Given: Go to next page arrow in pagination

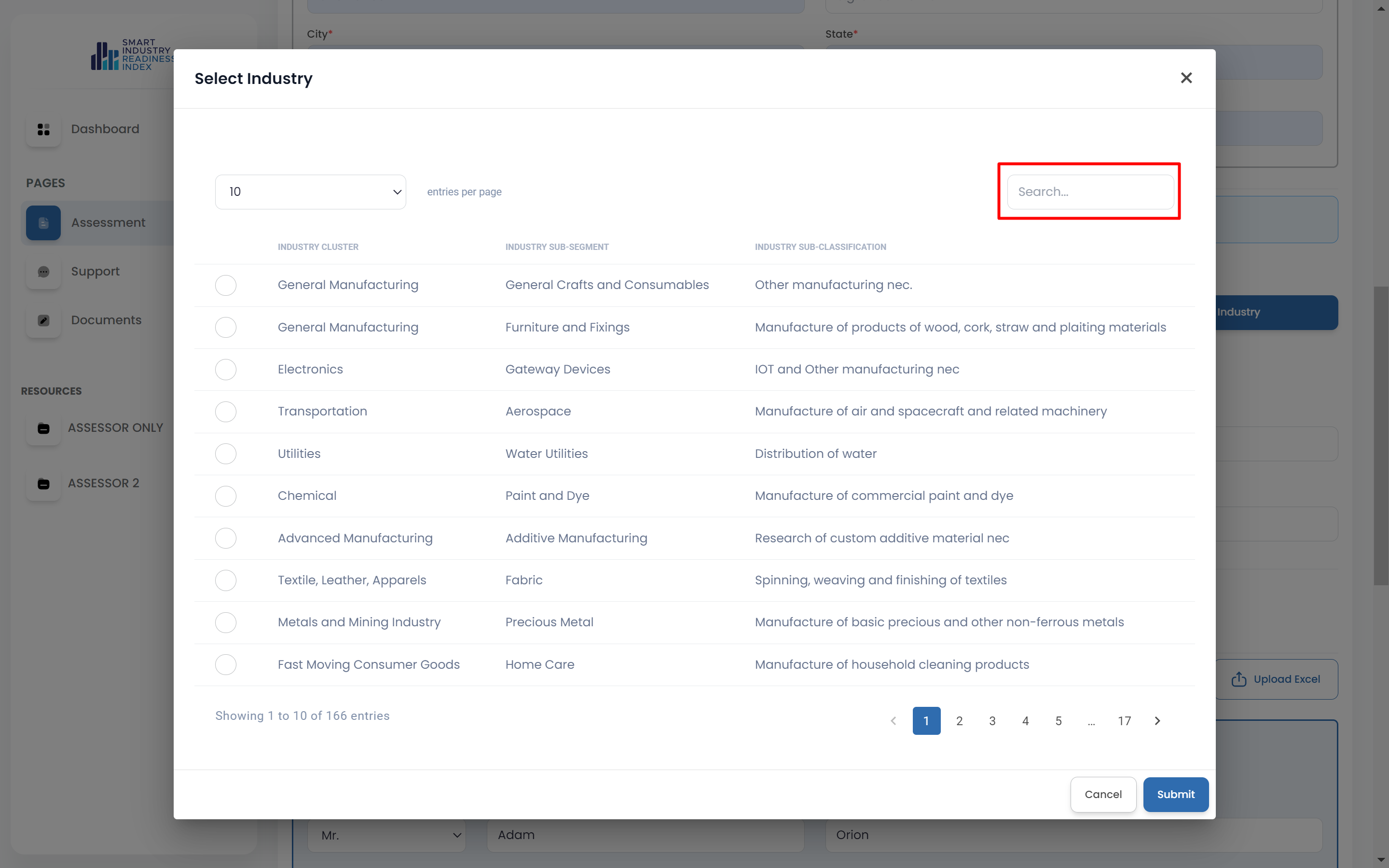Looking at the screenshot, I should pos(1157,721).
